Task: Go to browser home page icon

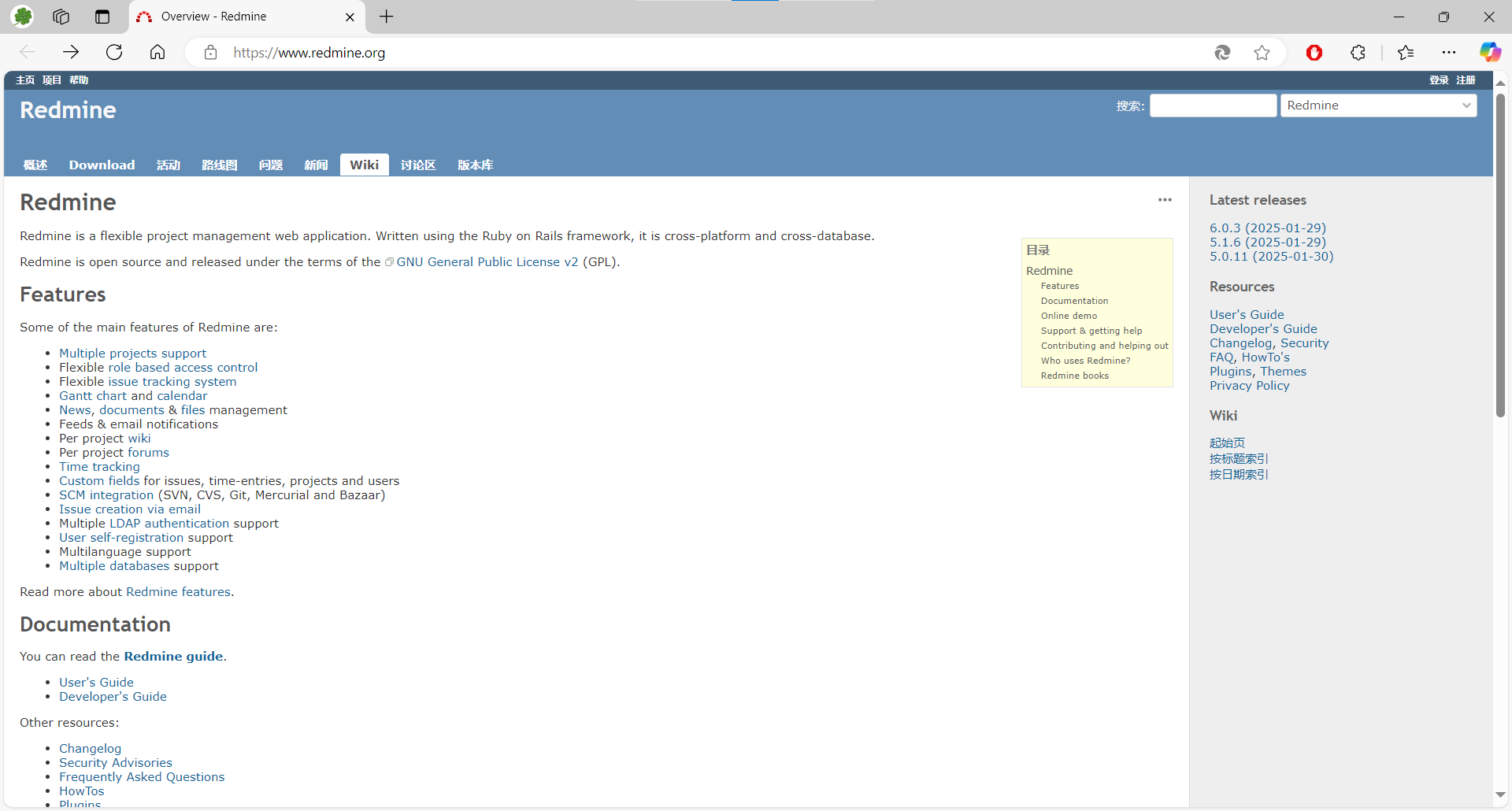Action: point(157,53)
